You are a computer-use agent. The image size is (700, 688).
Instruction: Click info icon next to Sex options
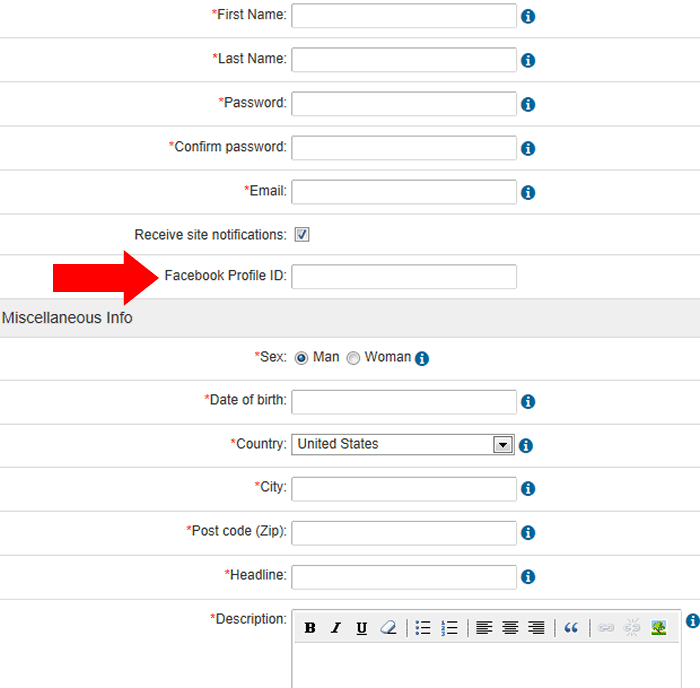click(422, 359)
